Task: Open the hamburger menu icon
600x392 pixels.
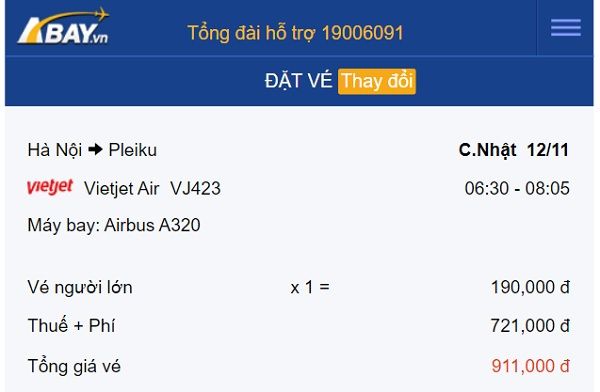Action: coord(566,28)
